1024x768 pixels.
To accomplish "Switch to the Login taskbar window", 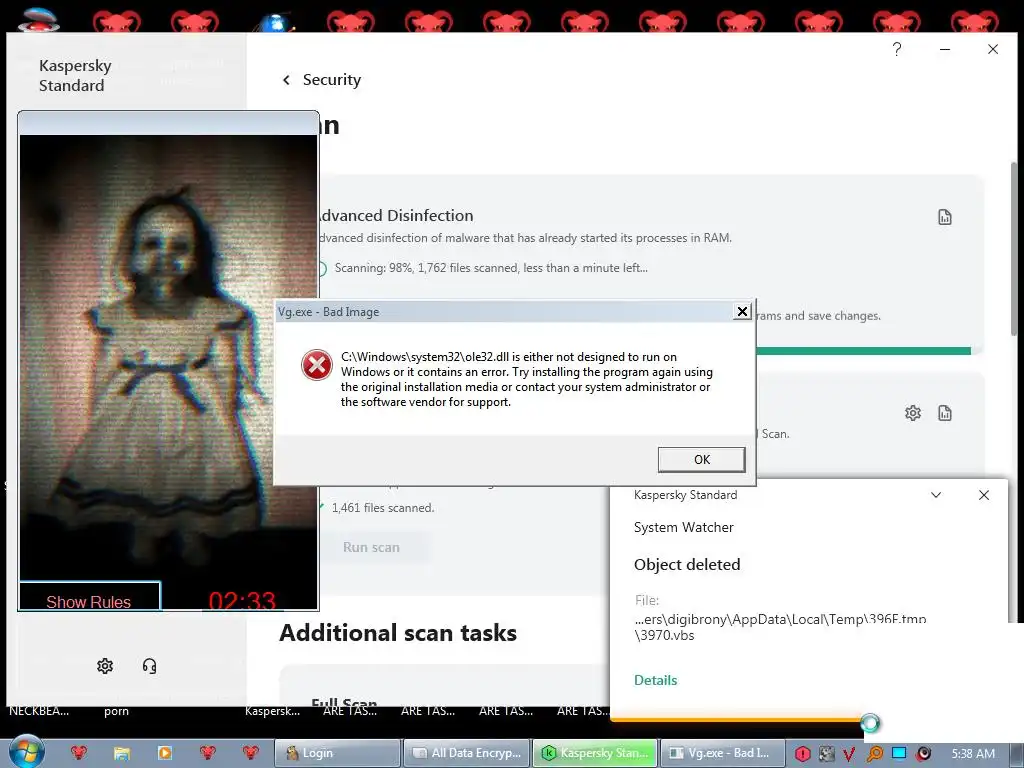I will point(336,753).
